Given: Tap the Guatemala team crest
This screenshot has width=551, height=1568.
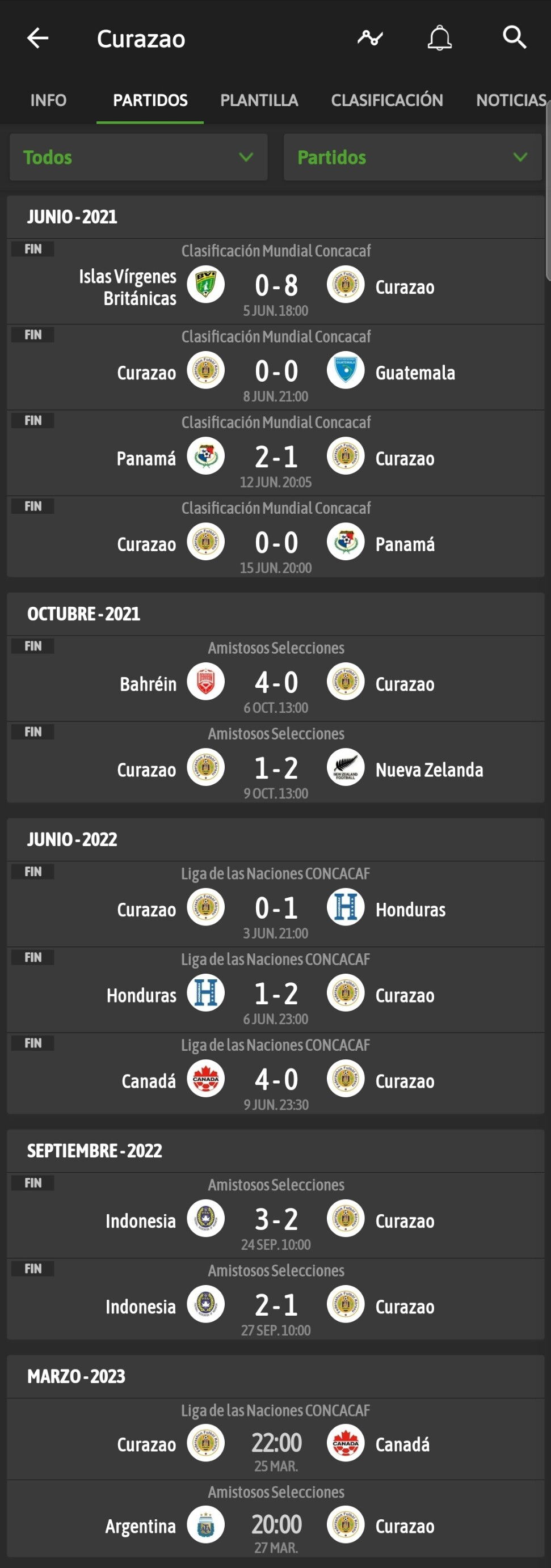Looking at the screenshot, I should [345, 370].
